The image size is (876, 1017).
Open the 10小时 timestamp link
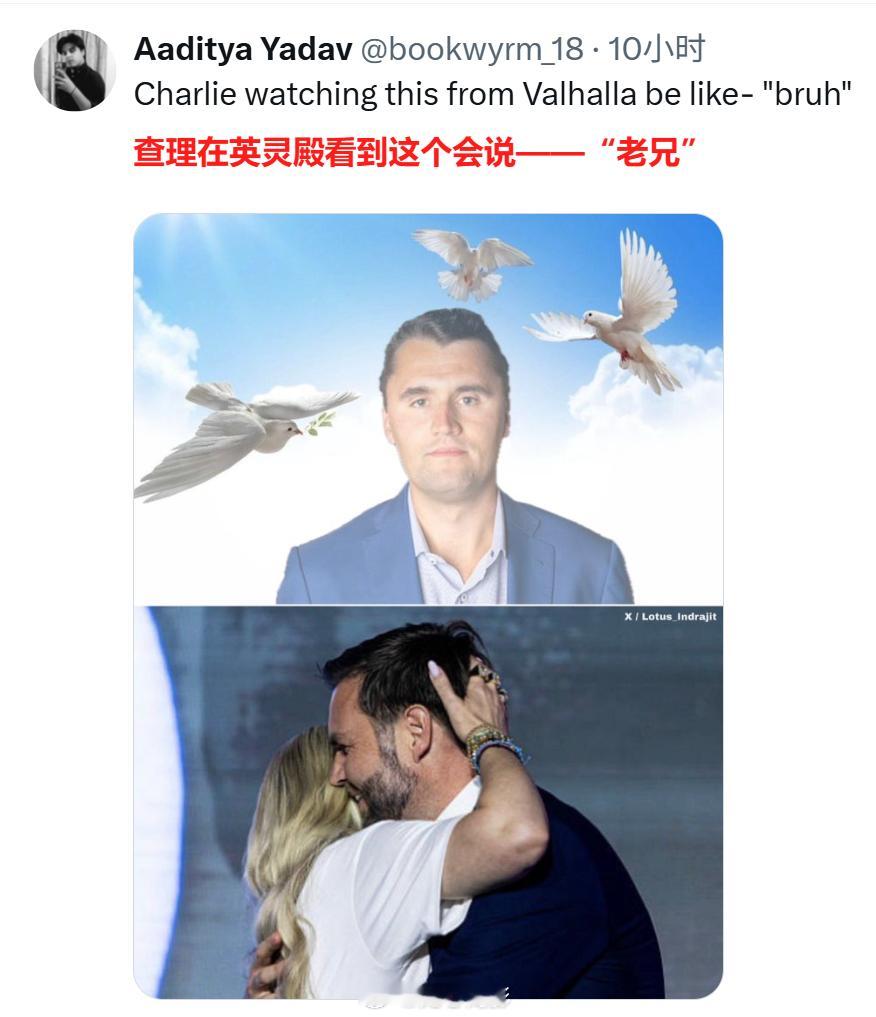tap(656, 49)
